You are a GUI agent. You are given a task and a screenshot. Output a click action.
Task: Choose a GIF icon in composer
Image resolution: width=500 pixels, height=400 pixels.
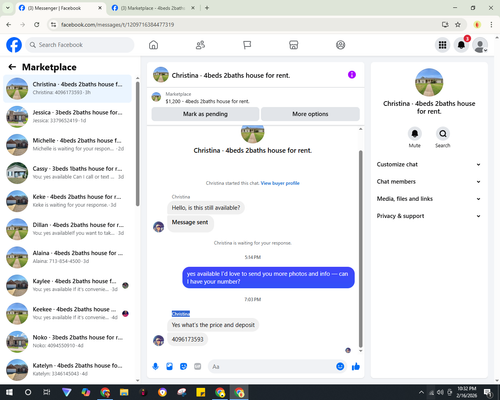point(198,367)
